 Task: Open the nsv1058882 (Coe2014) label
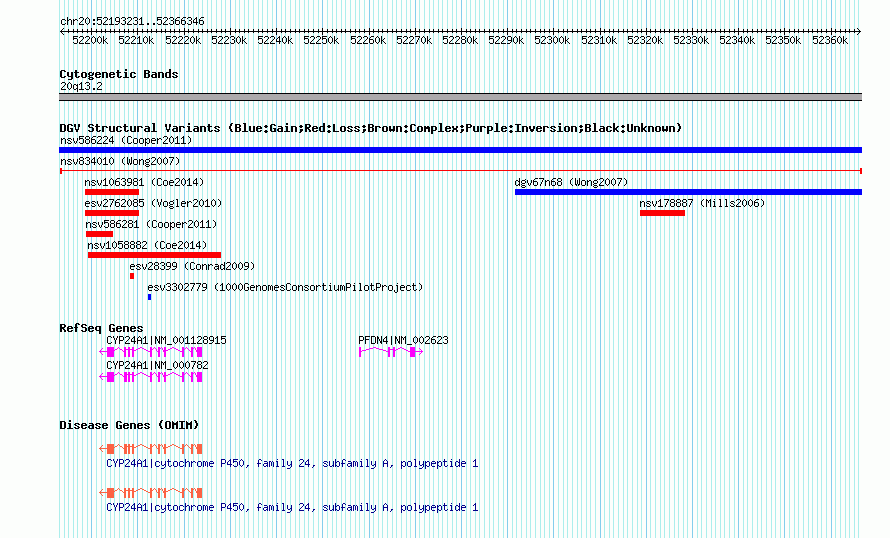(147, 245)
